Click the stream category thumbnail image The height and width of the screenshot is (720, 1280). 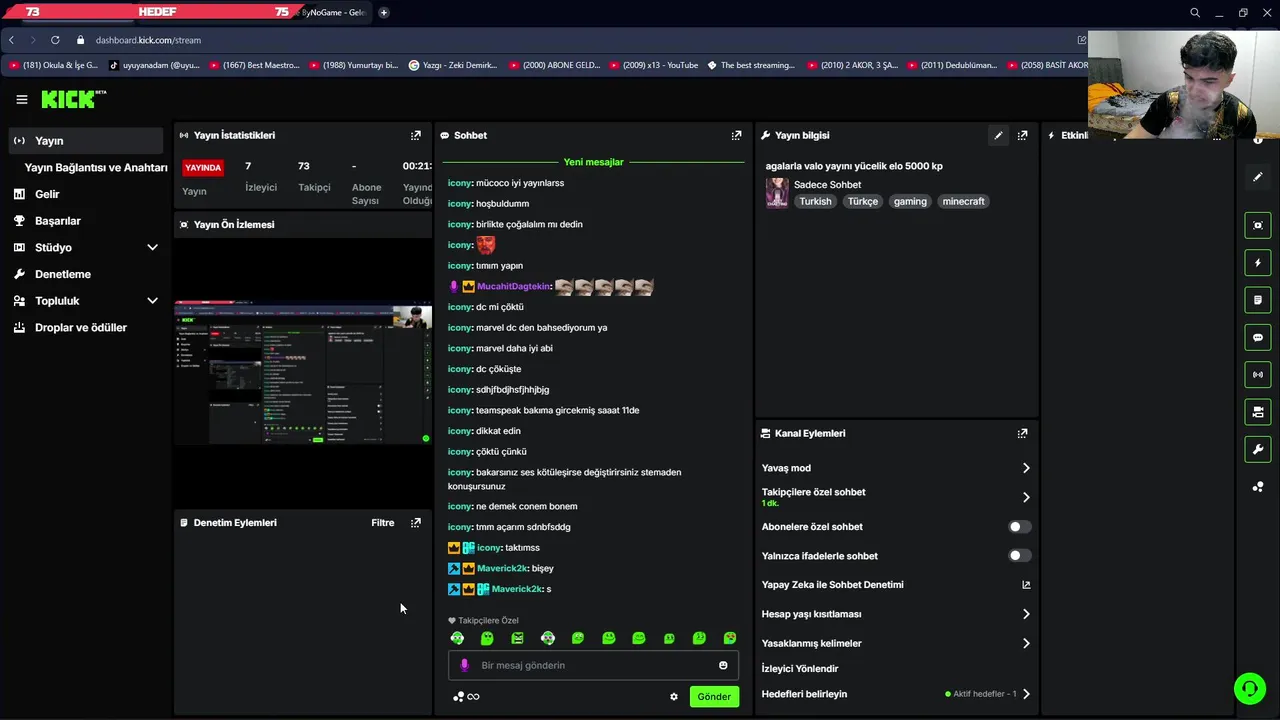tap(777, 193)
